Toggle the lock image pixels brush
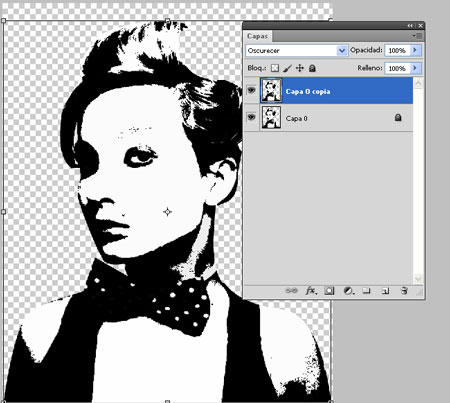This screenshot has height=403, width=450. coord(287,68)
